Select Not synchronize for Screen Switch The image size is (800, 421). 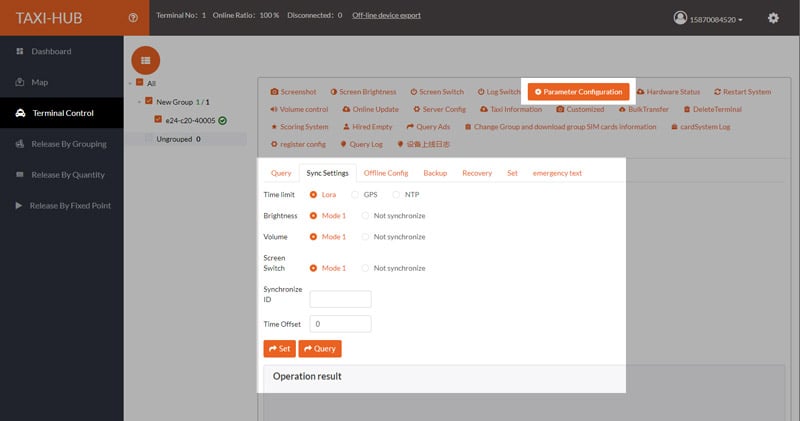coord(365,268)
